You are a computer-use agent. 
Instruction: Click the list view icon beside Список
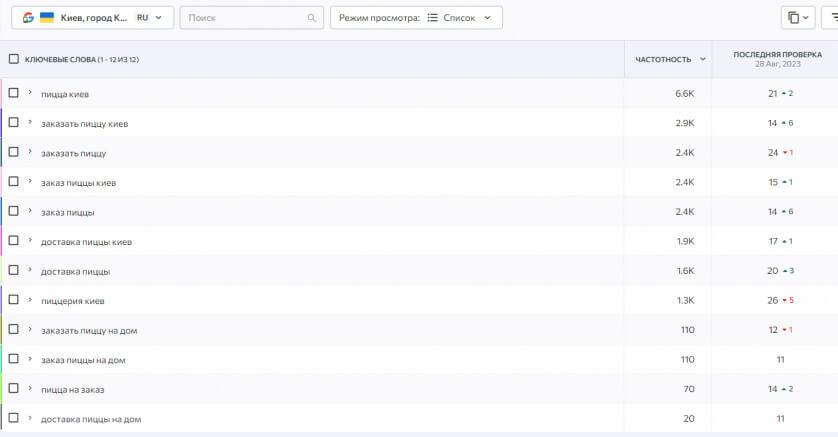432,18
